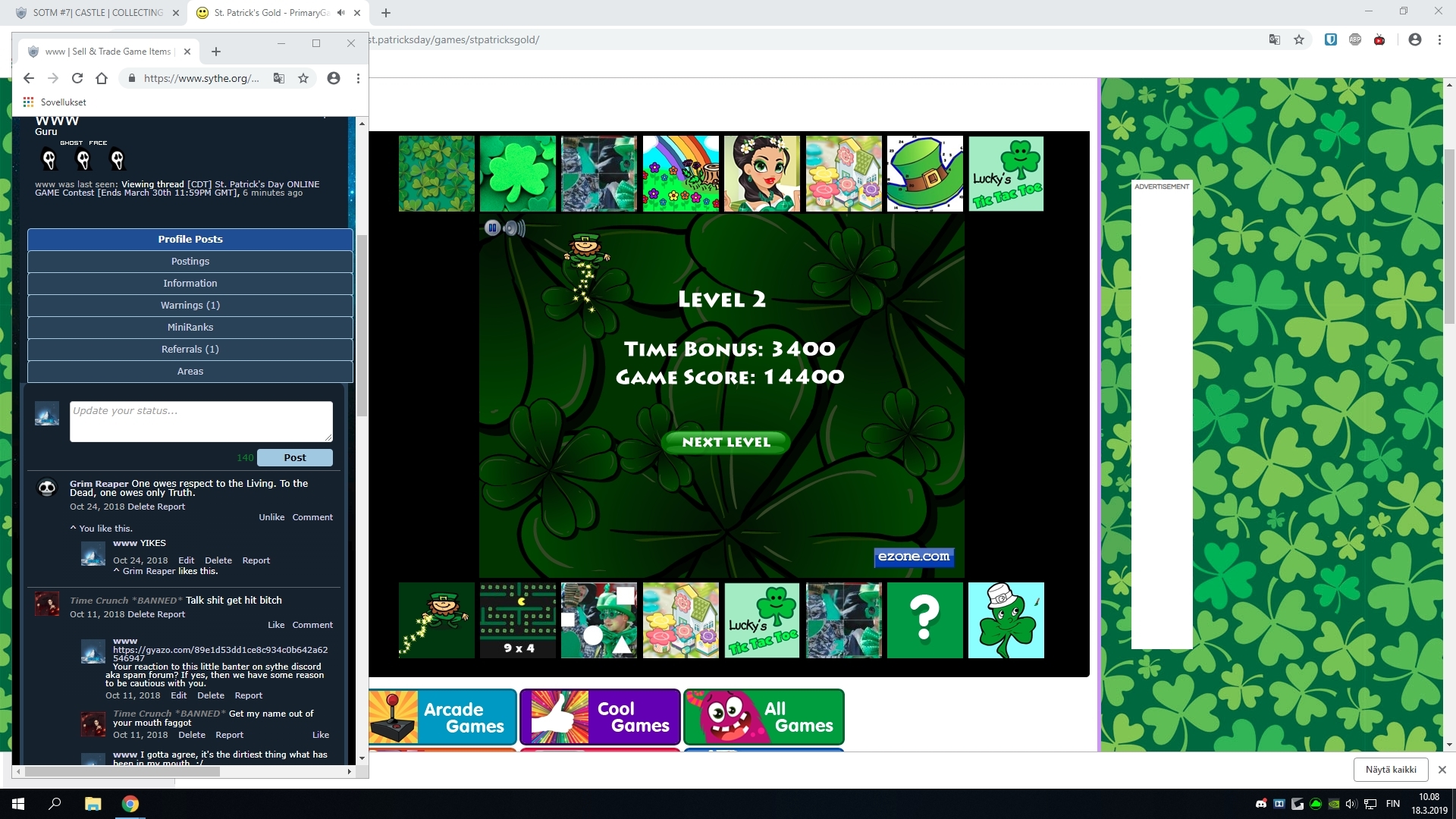Click the Post status button

click(295, 457)
